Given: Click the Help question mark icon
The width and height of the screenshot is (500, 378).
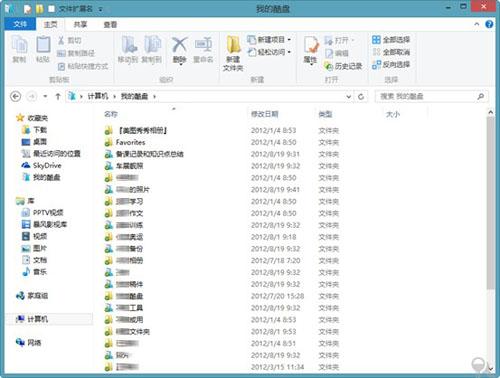Looking at the screenshot, I should click(489, 24).
